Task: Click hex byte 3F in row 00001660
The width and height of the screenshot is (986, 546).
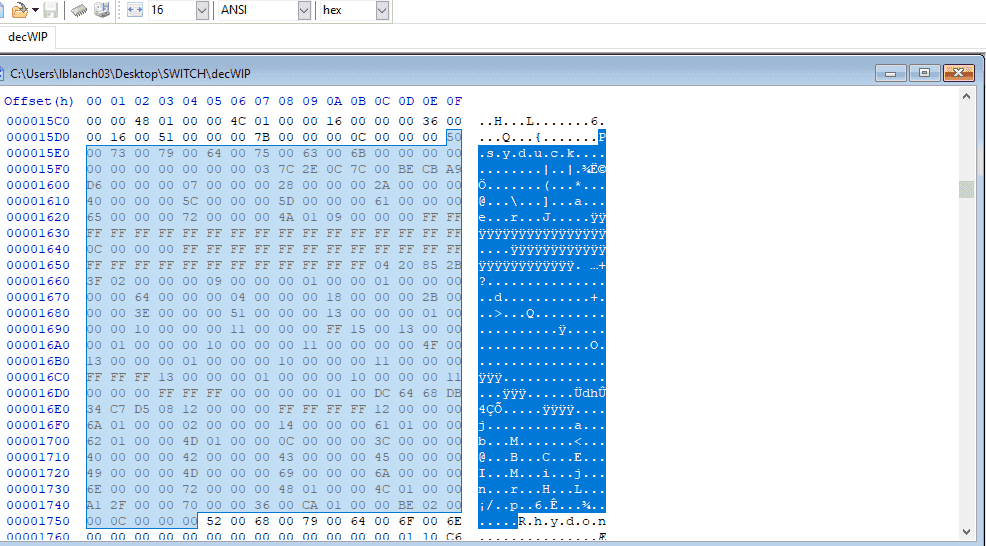Action: click(94, 281)
